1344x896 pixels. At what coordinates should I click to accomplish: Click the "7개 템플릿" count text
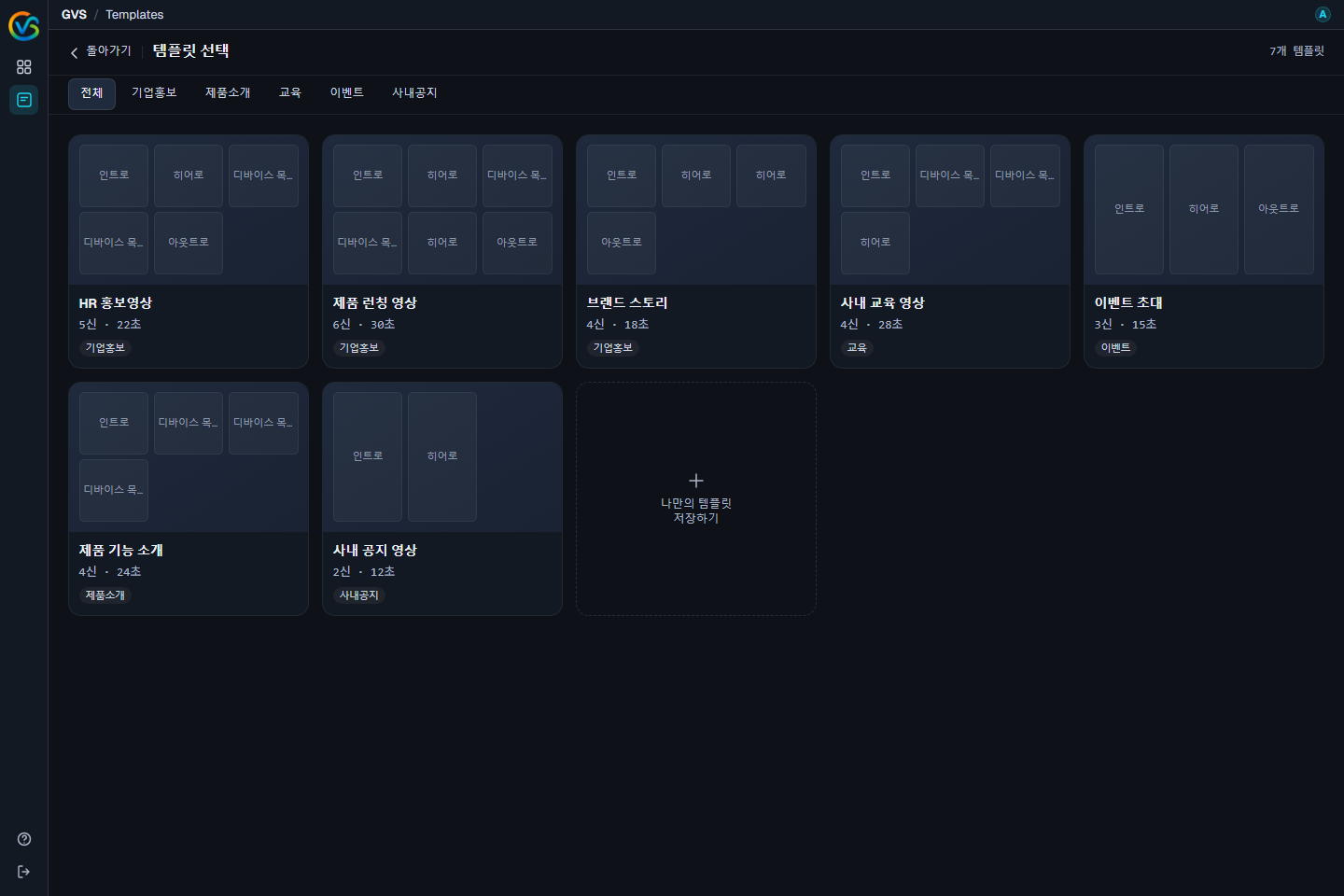pos(1296,51)
